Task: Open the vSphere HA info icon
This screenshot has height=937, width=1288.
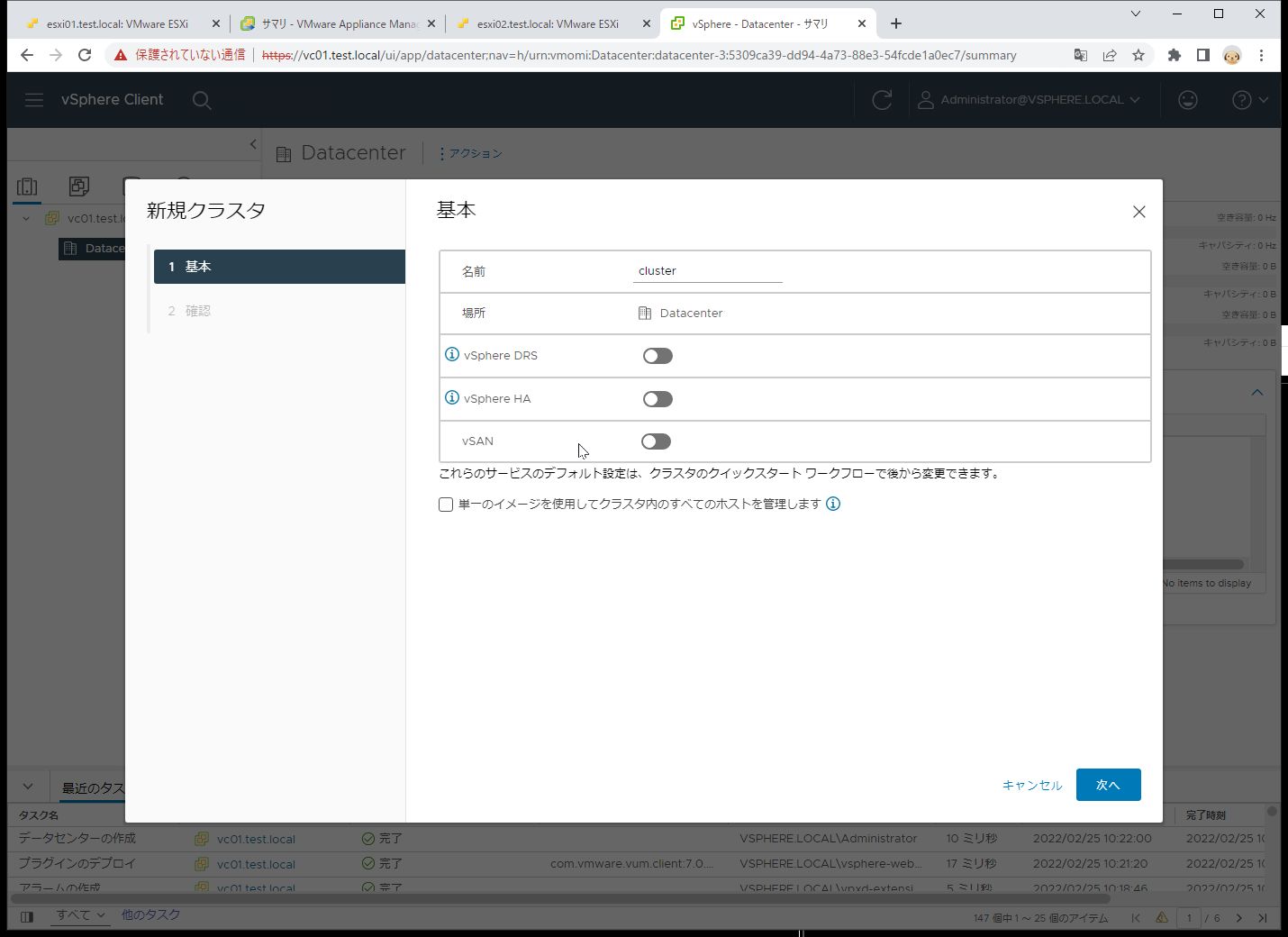Action: (452, 397)
